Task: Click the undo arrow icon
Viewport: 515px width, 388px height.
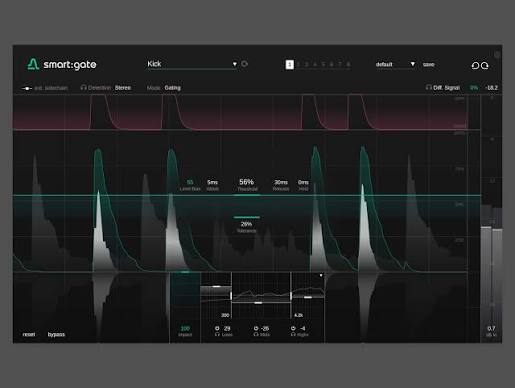Action: [x=475, y=66]
